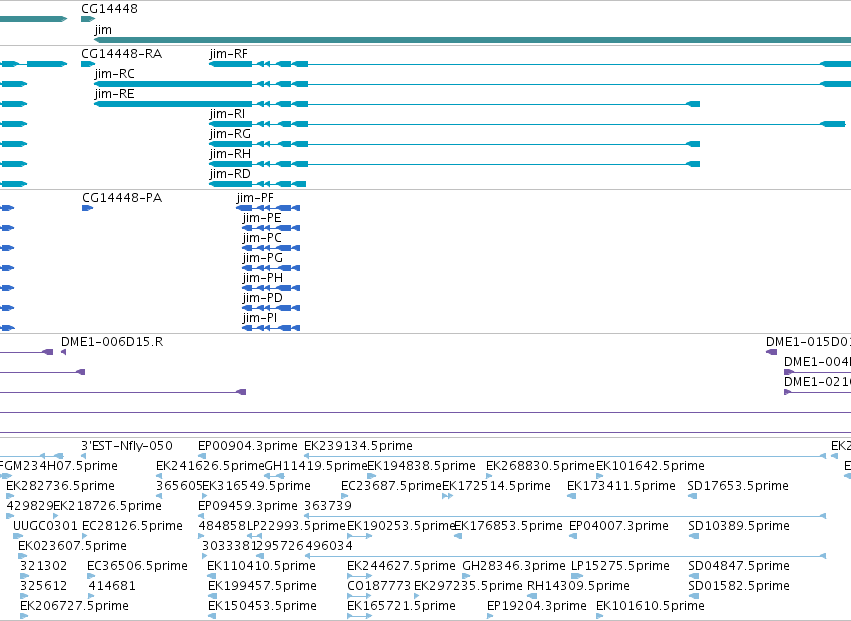Image resolution: width=851 pixels, height=621 pixels.
Task: Choose the jim-PD protein label
Action: (x=263, y=298)
